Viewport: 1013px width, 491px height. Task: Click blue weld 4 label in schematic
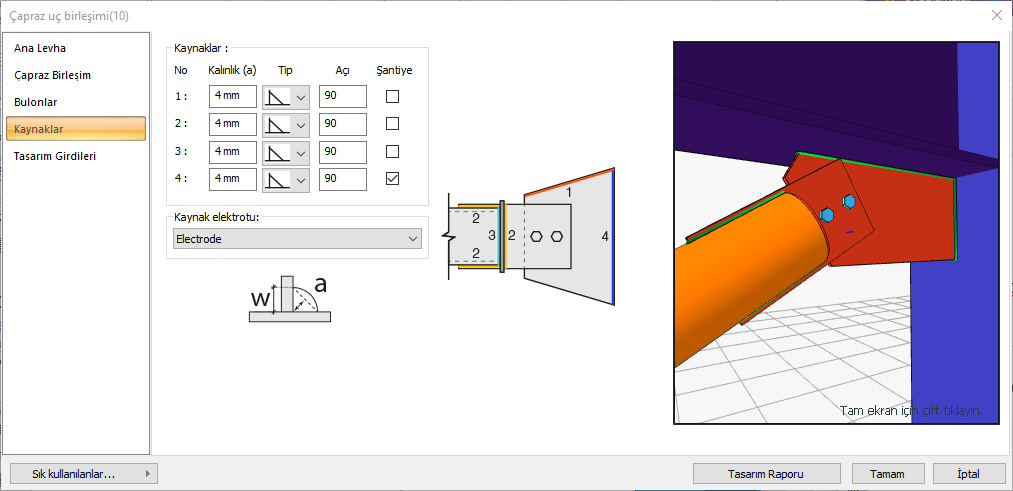click(x=605, y=236)
